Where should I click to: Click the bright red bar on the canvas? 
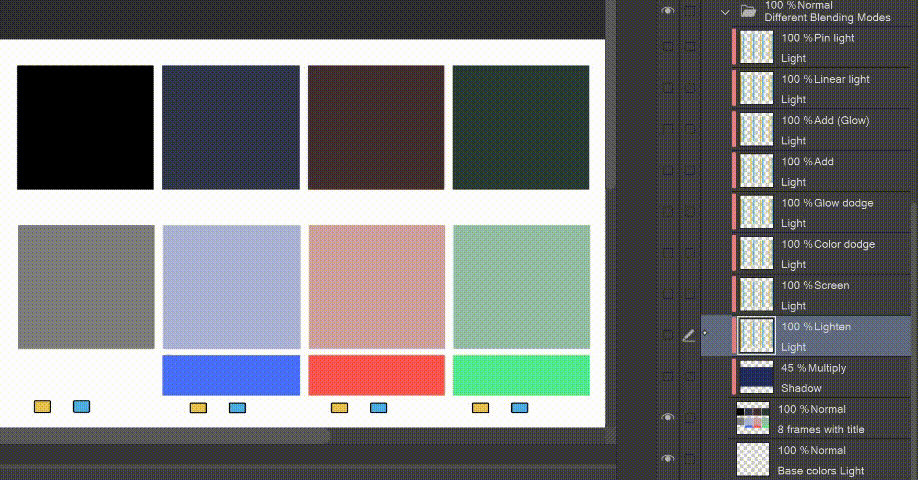376,375
